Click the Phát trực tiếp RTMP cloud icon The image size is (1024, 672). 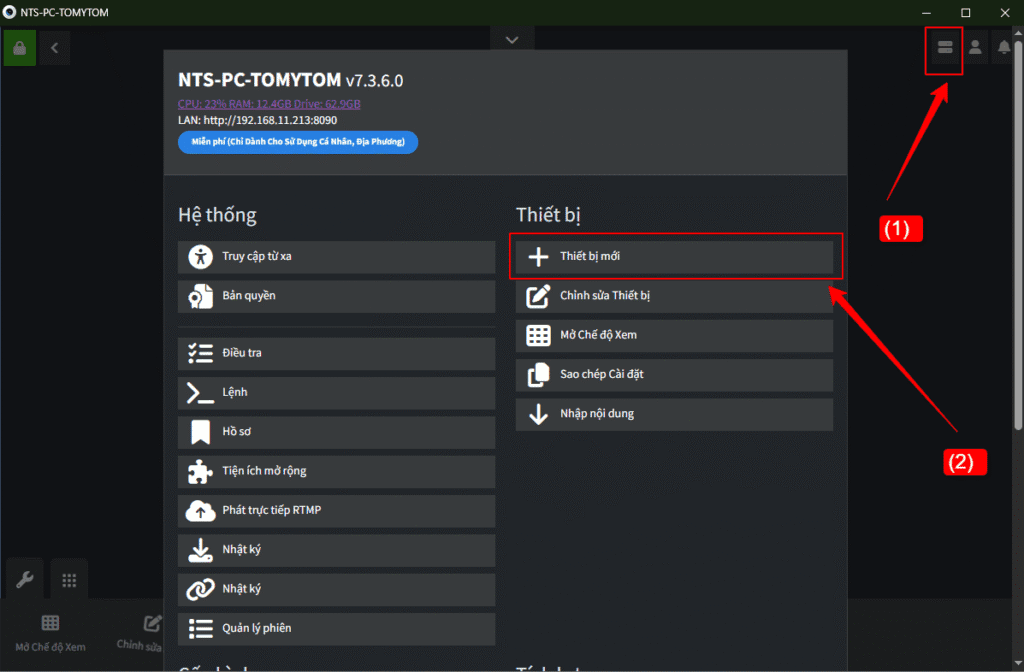[198, 511]
